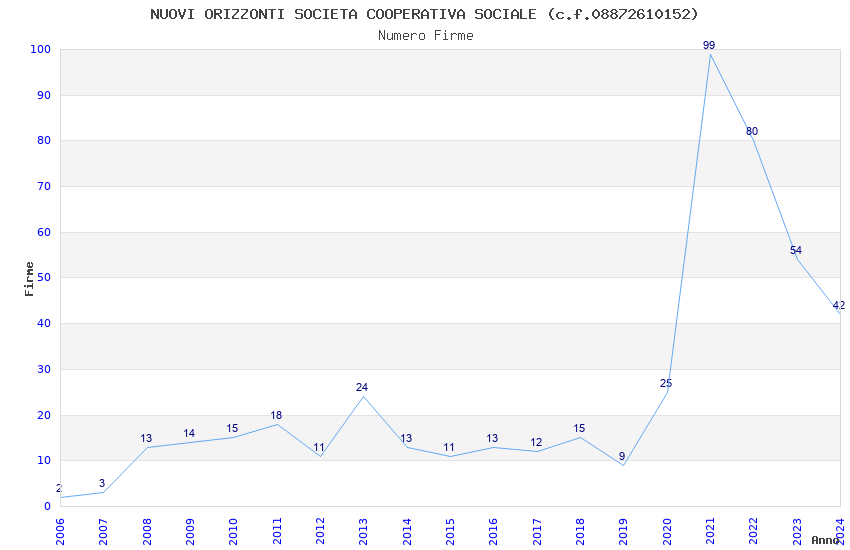Select the data label 42 for 2024

(839, 306)
